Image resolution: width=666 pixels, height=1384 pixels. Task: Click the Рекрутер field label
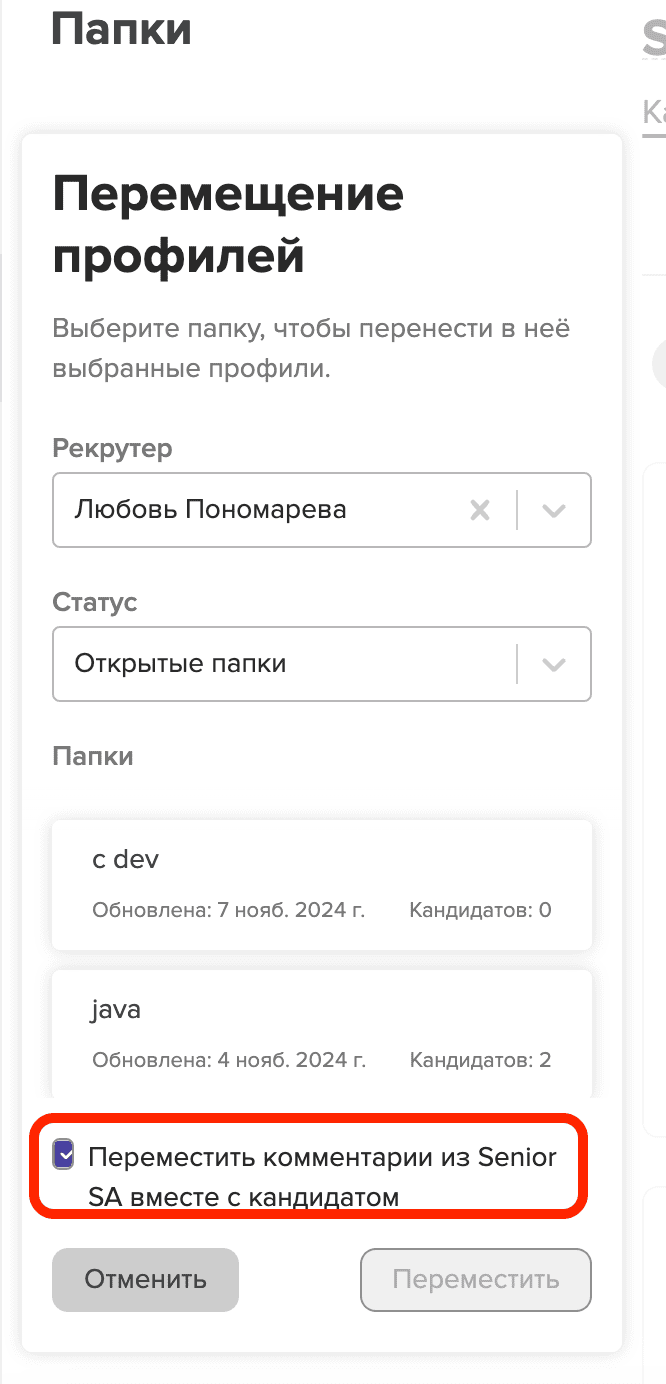coord(112,448)
